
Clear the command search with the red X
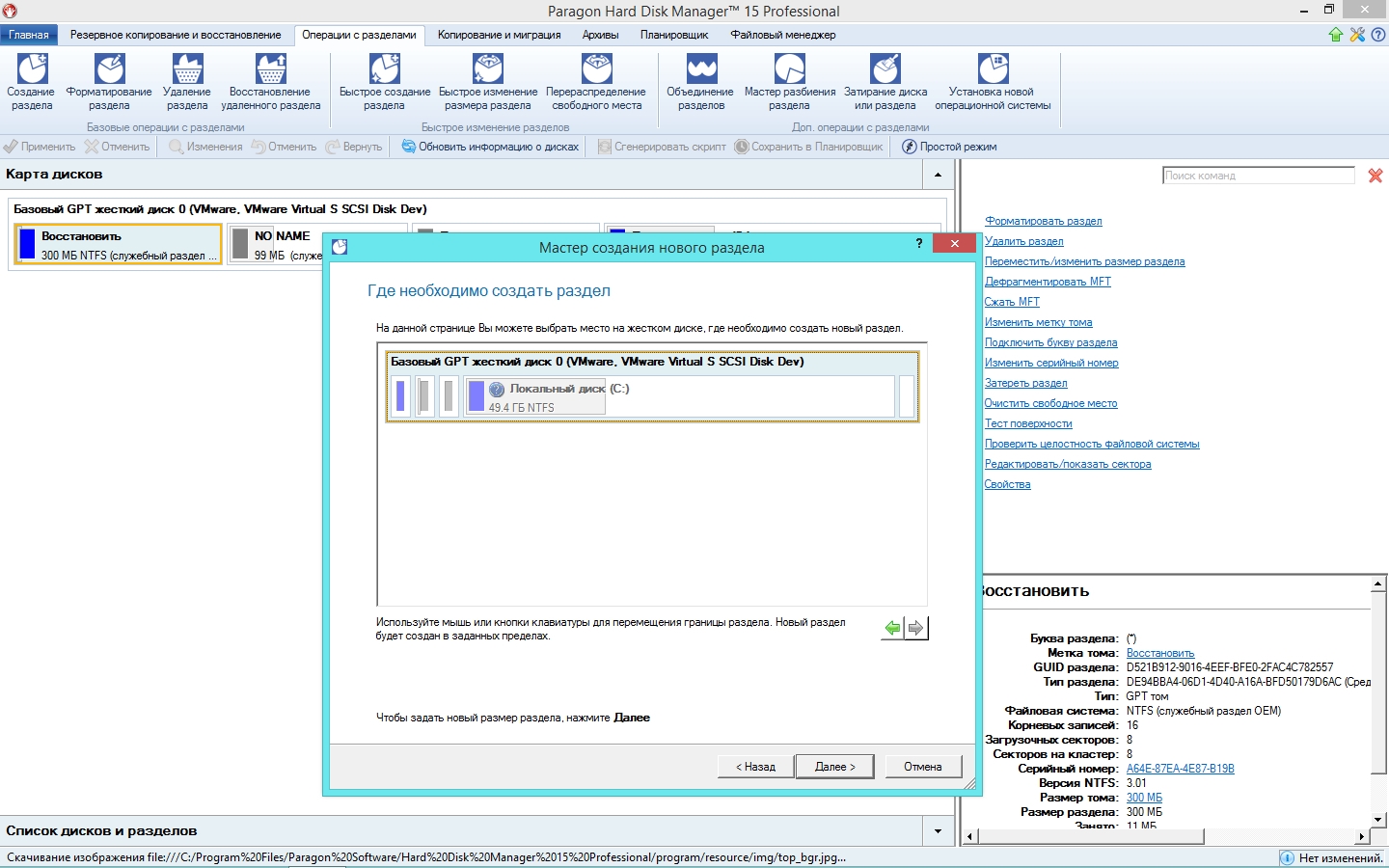tap(1375, 176)
